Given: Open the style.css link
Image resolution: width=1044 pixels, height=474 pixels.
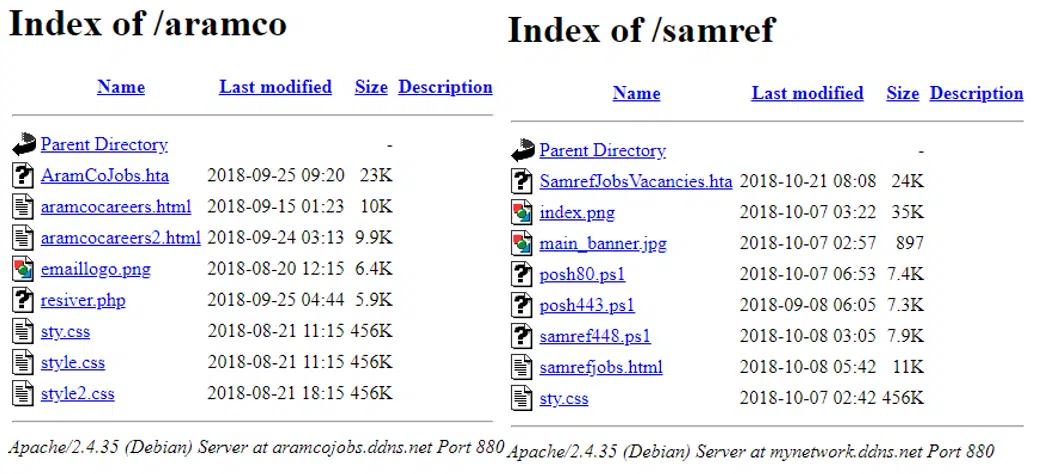Looking at the screenshot, I should [73, 363].
